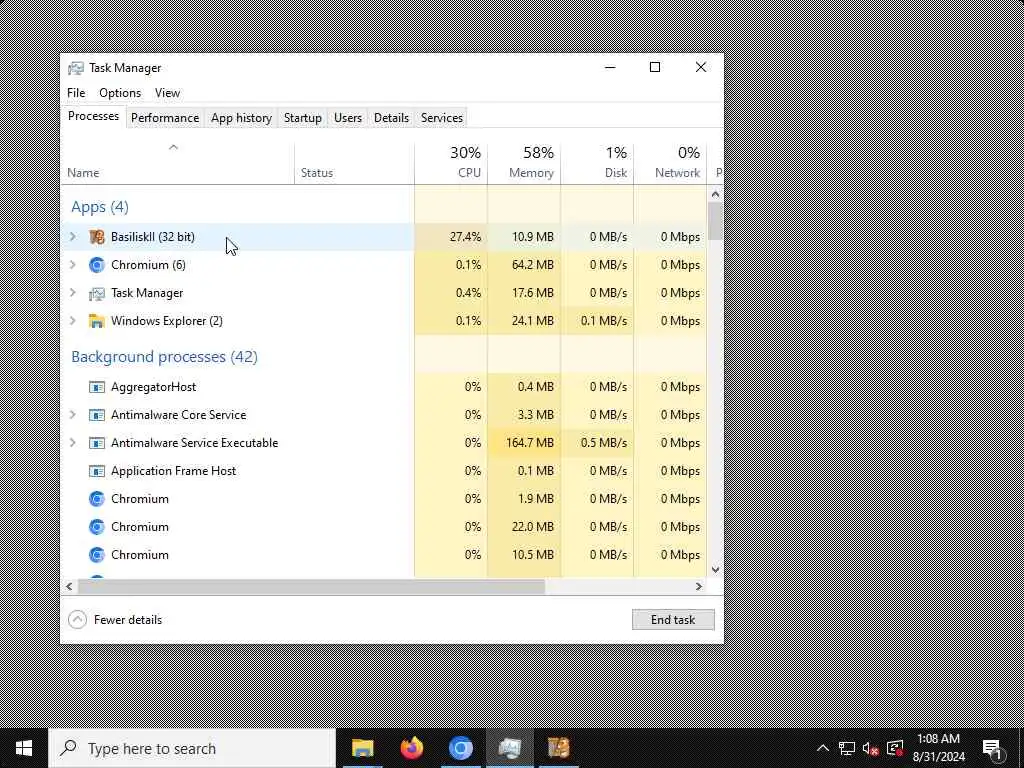Click the End task button
The height and width of the screenshot is (768, 1024).
click(673, 620)
